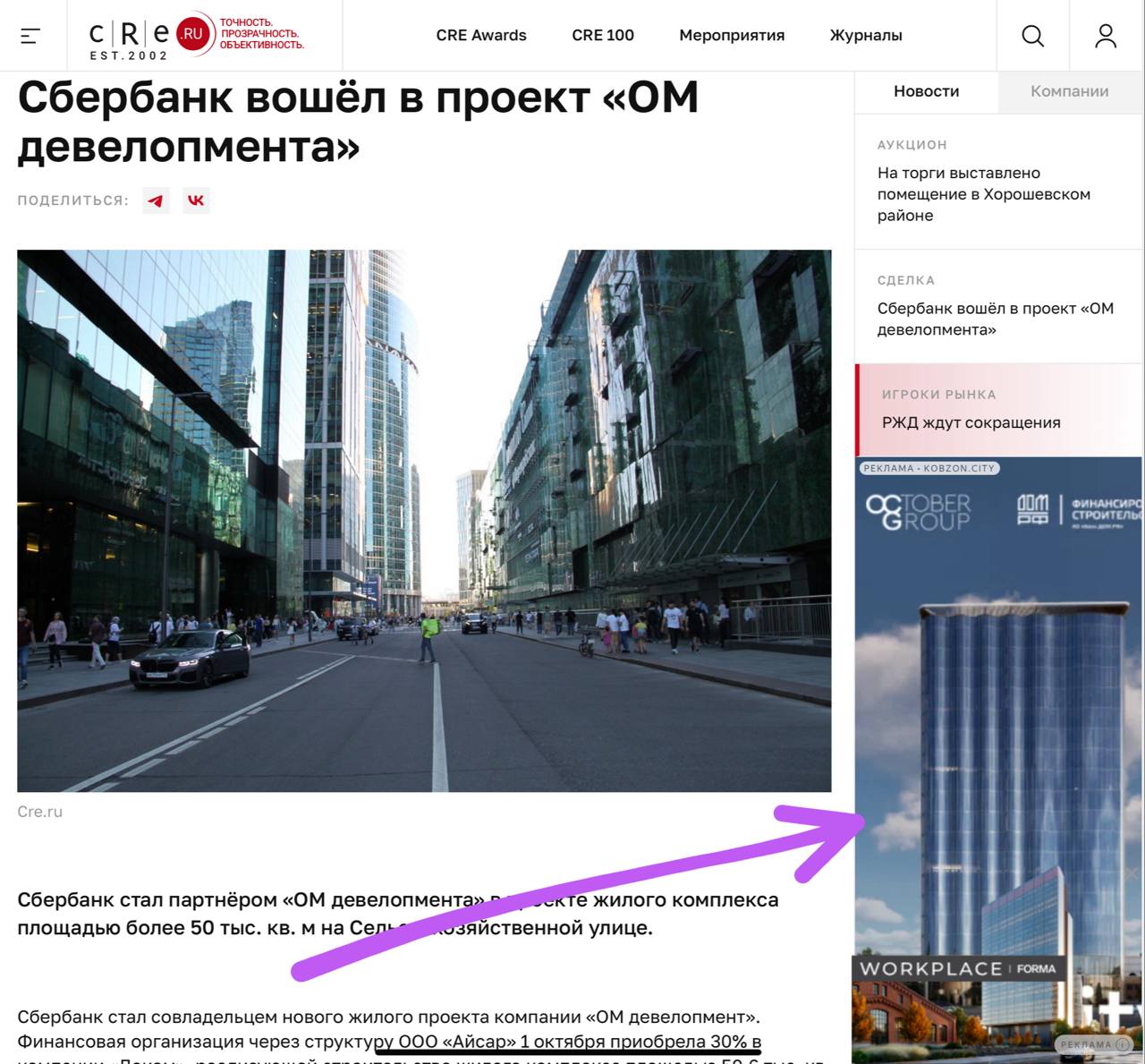Click the Moscow City street photo
The image size is (1145, 1064).
pyautogui.click(x=424, y=521)
